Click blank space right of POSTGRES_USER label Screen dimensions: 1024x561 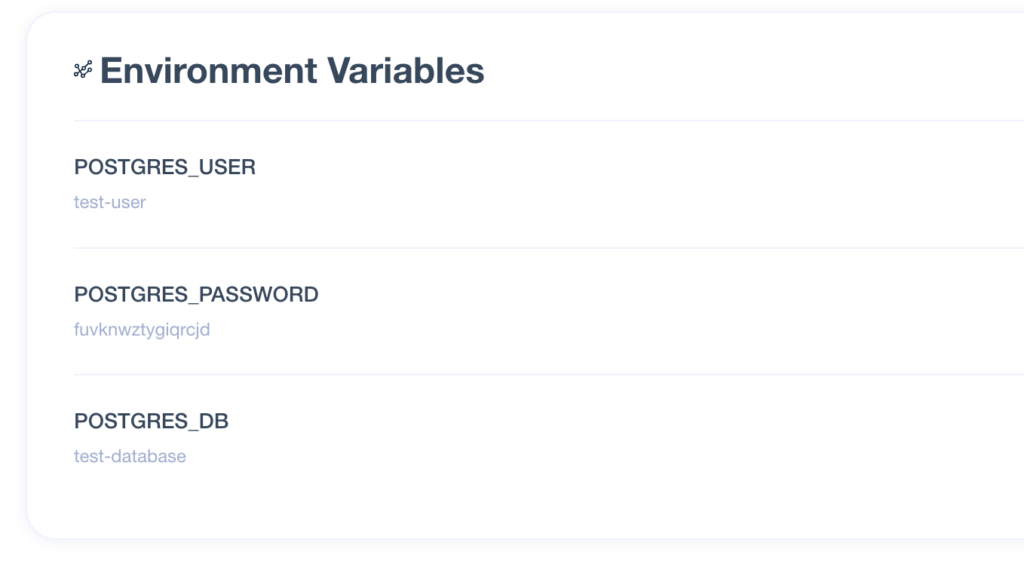[x=640, y=167]
